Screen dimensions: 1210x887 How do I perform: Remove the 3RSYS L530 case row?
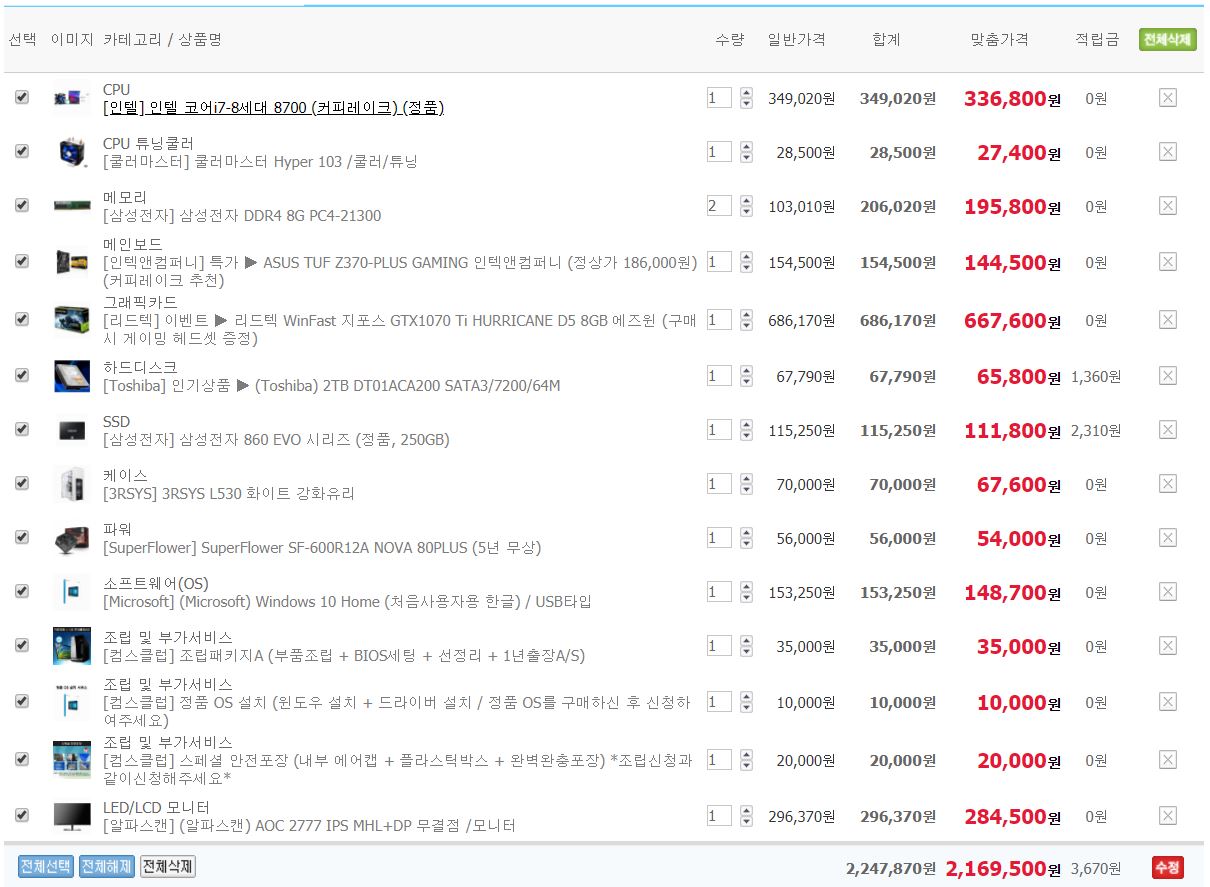1167,484
